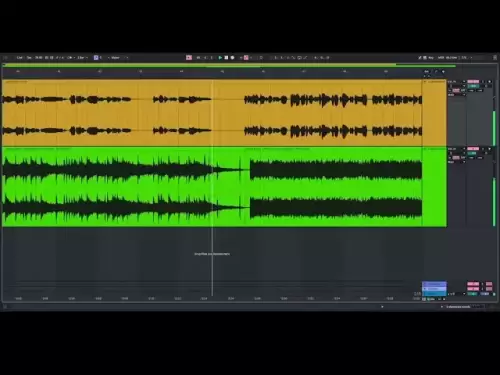
Task: Click the round record button in transport
Action: 232,58
